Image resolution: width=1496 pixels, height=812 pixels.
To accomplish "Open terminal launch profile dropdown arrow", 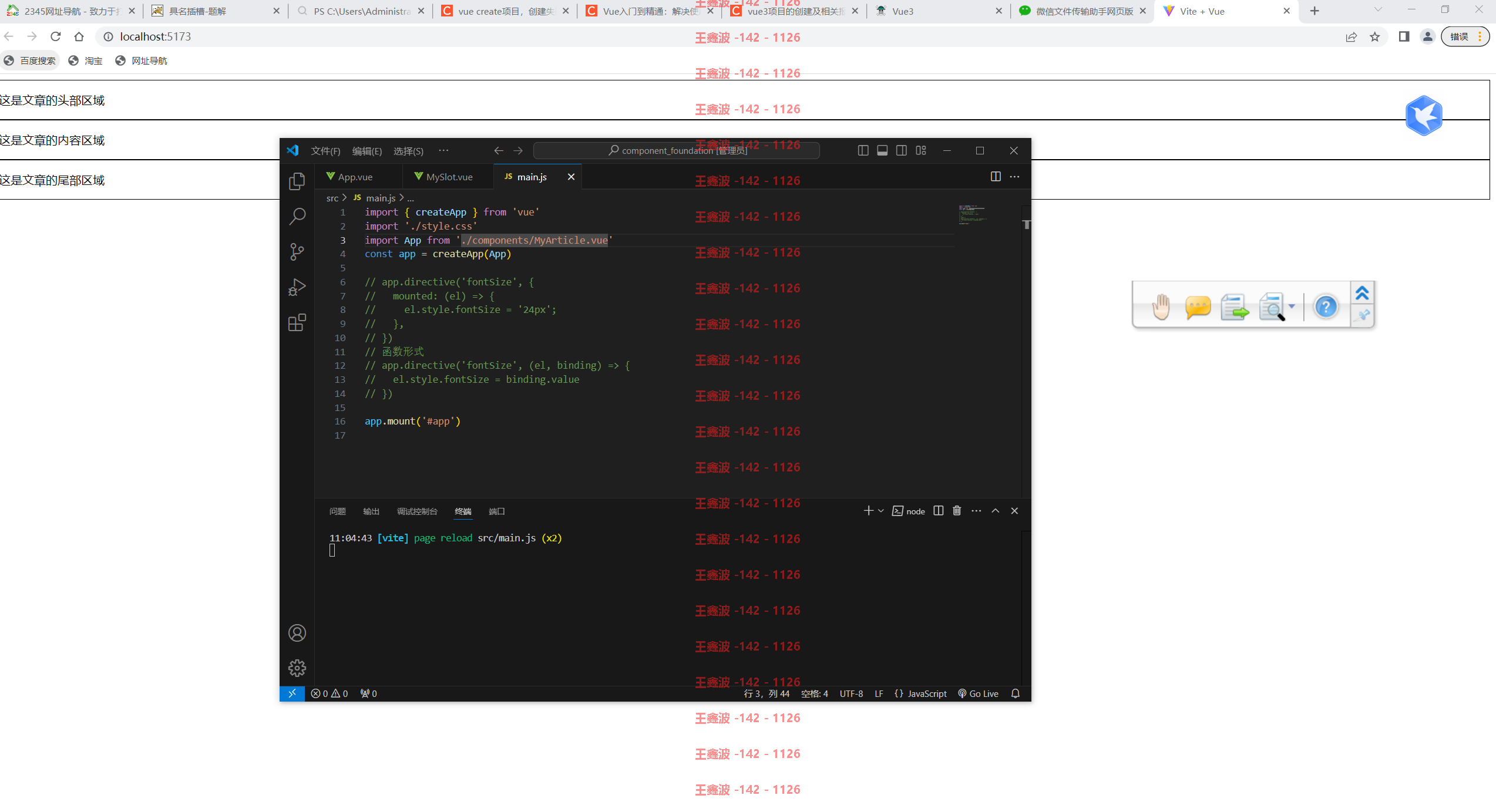I will pyautogui.click(x=880, y=511).
